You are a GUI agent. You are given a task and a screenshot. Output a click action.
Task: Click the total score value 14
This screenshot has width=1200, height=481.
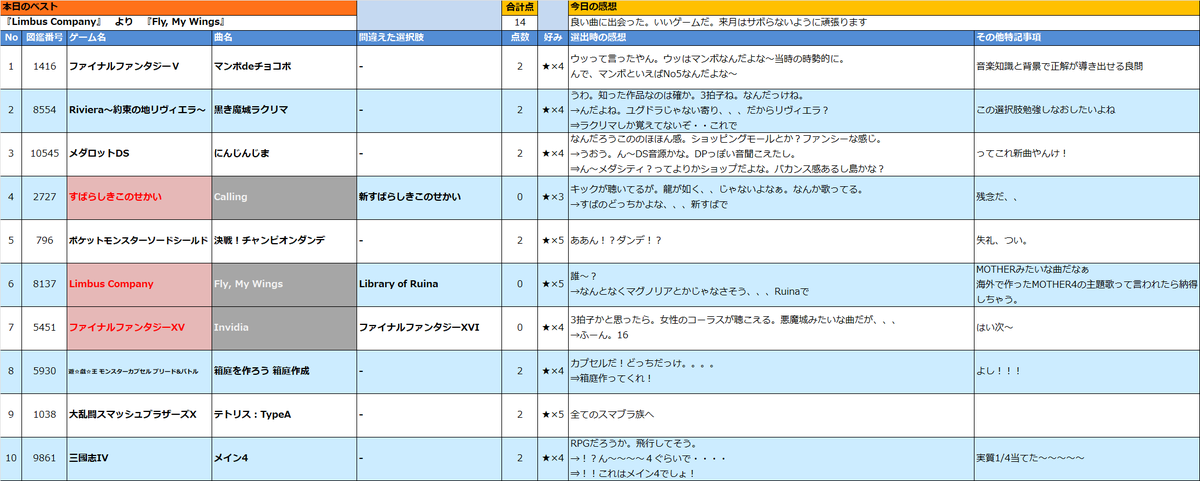coord(520,22)
